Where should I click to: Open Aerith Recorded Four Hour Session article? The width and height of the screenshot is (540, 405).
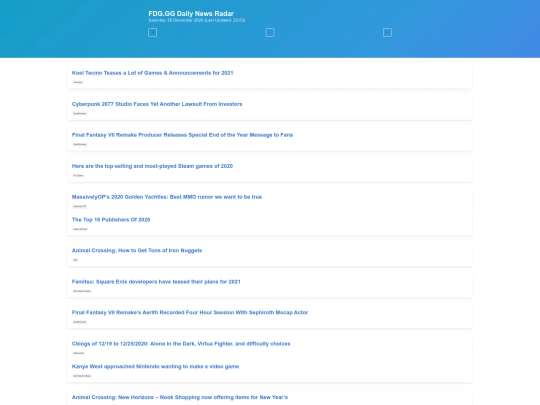coord(190,312)
